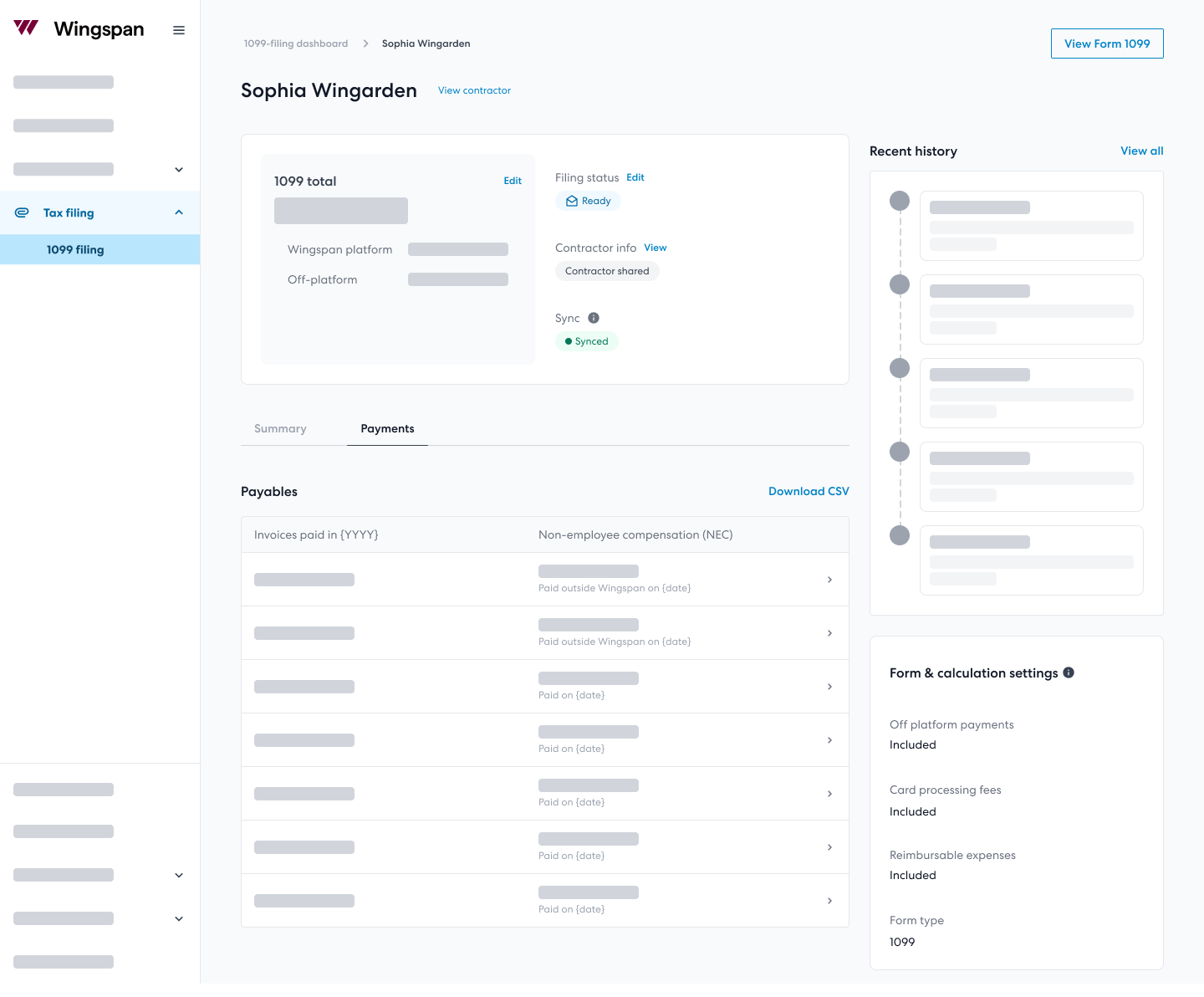Click the envelope icon in Ready badge

tap(572, 201)
